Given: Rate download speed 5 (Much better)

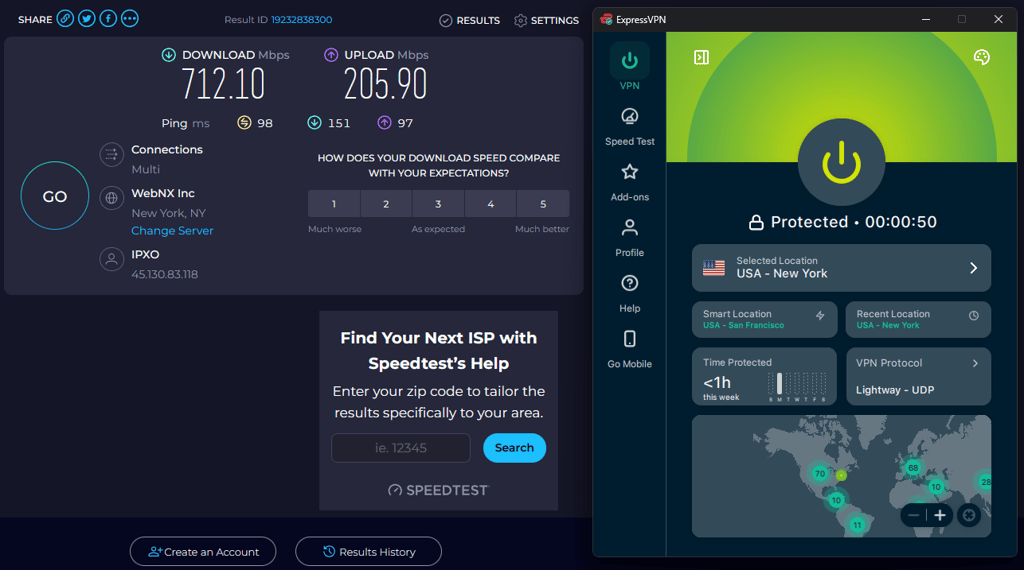Looking at the screenshot, I should click(x=543, y=204).
